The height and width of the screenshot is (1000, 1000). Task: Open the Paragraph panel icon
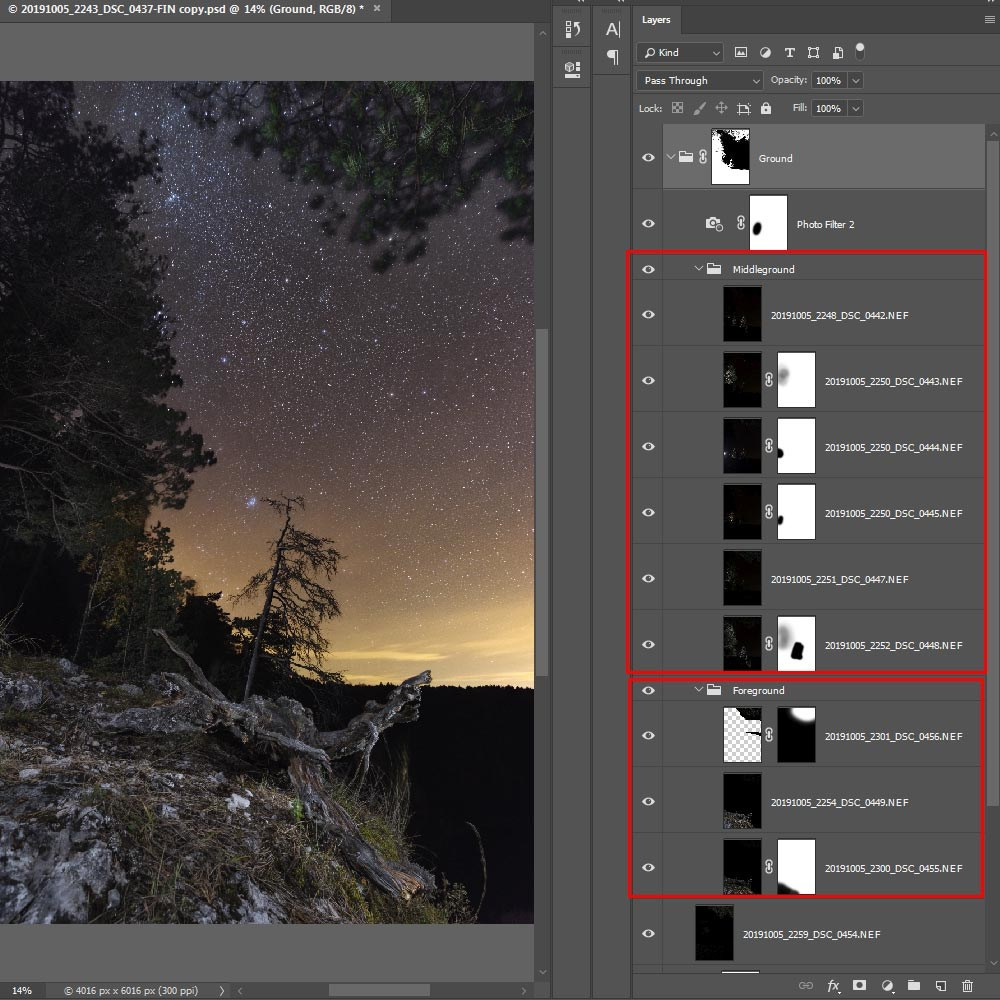(x=612, y=58)
